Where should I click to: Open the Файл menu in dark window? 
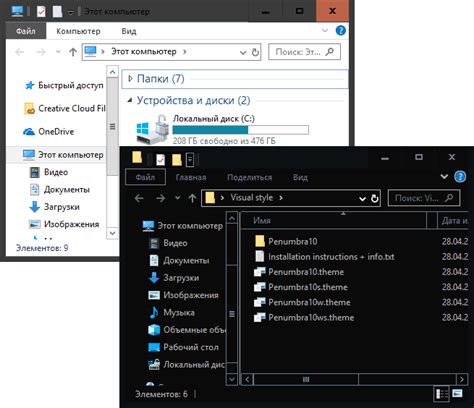point(145,177)
